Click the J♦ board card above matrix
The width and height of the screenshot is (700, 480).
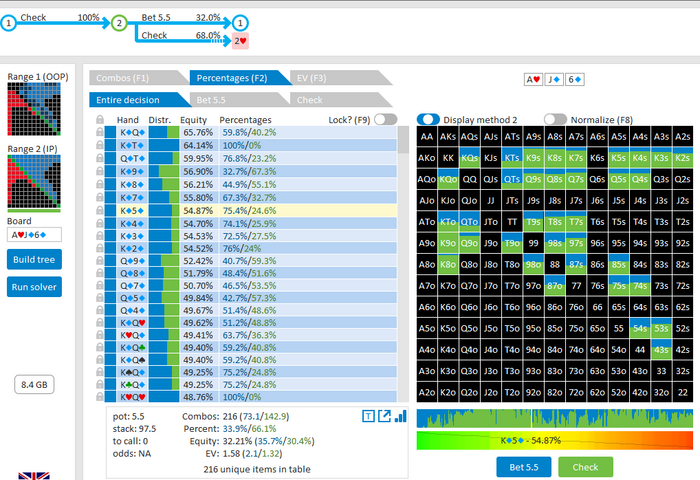[x=554, y=79]
